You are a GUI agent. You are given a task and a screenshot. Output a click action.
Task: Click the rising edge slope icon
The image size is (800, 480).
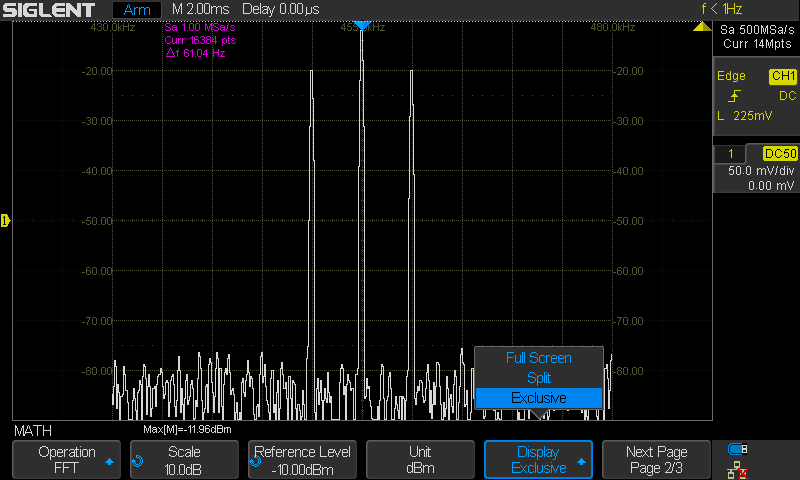(x=735, y=96)
